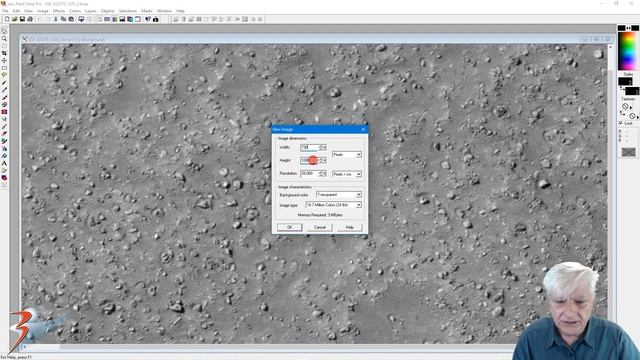Click Cancel in New Image dialog

320,227
